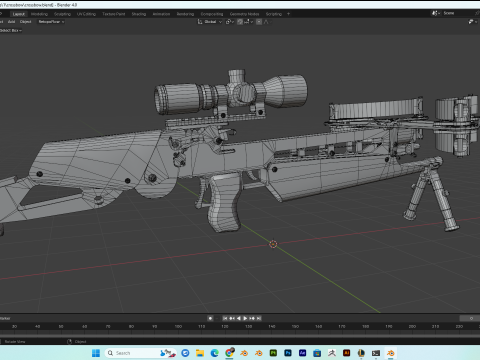Open Adobe Illustrator from the taskbar
Viewport: 480px width, 360px height.
coord(346,353)
